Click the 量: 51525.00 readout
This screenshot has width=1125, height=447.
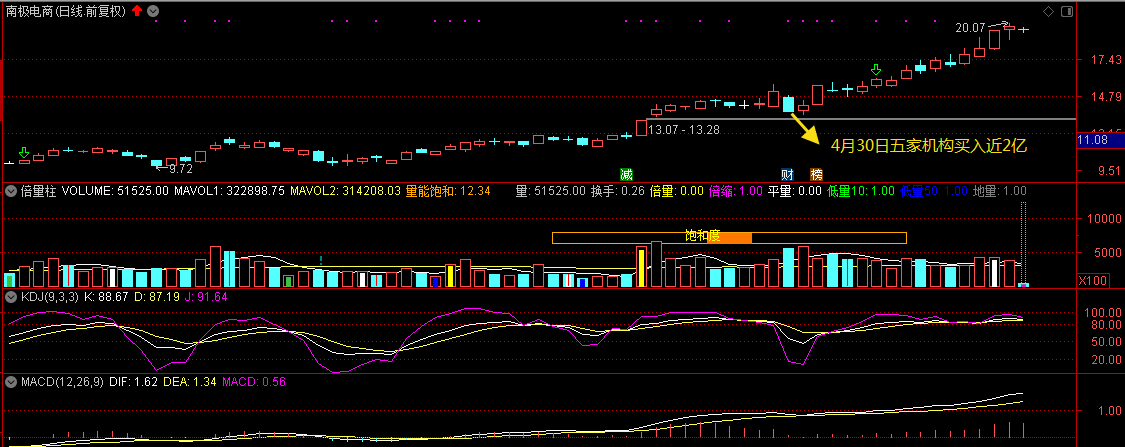pos(550,192)
